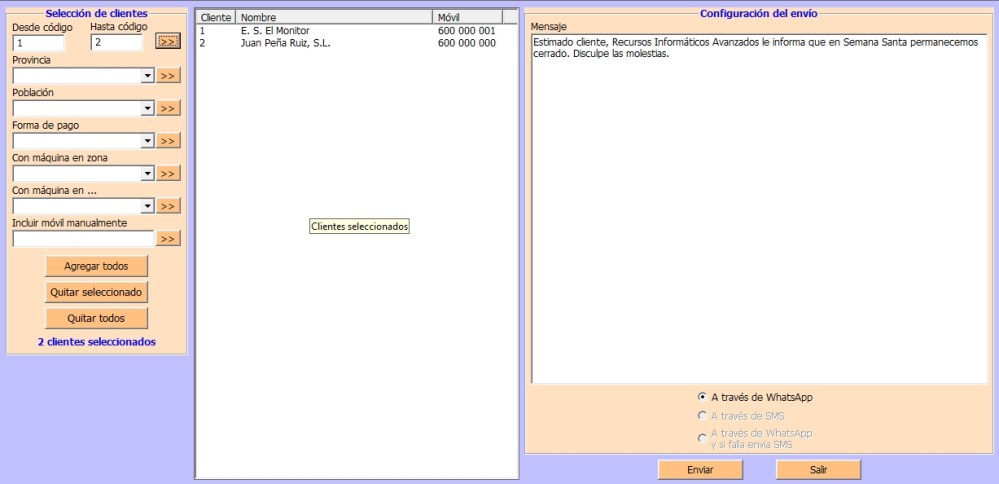Select WhatsApp with SMS fallback option
999x484 pixels.
pos(702,438)
